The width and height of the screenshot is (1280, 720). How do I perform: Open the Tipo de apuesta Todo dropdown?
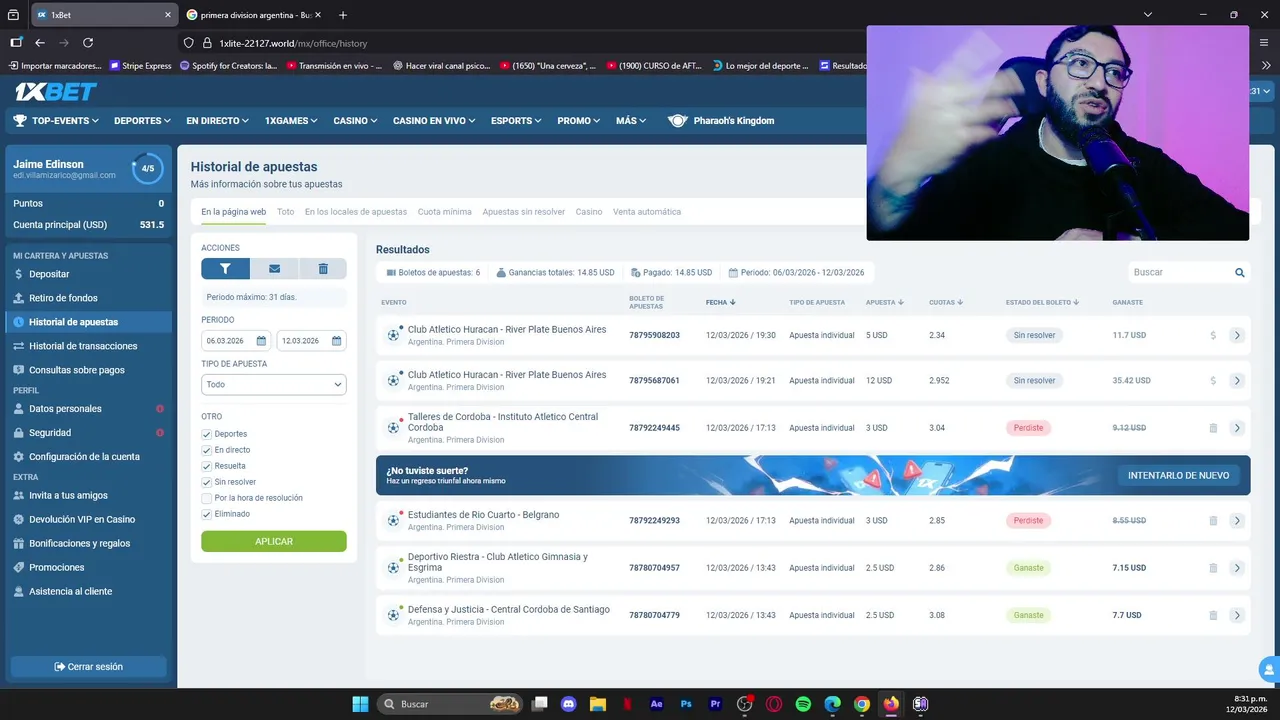(274, 384)
